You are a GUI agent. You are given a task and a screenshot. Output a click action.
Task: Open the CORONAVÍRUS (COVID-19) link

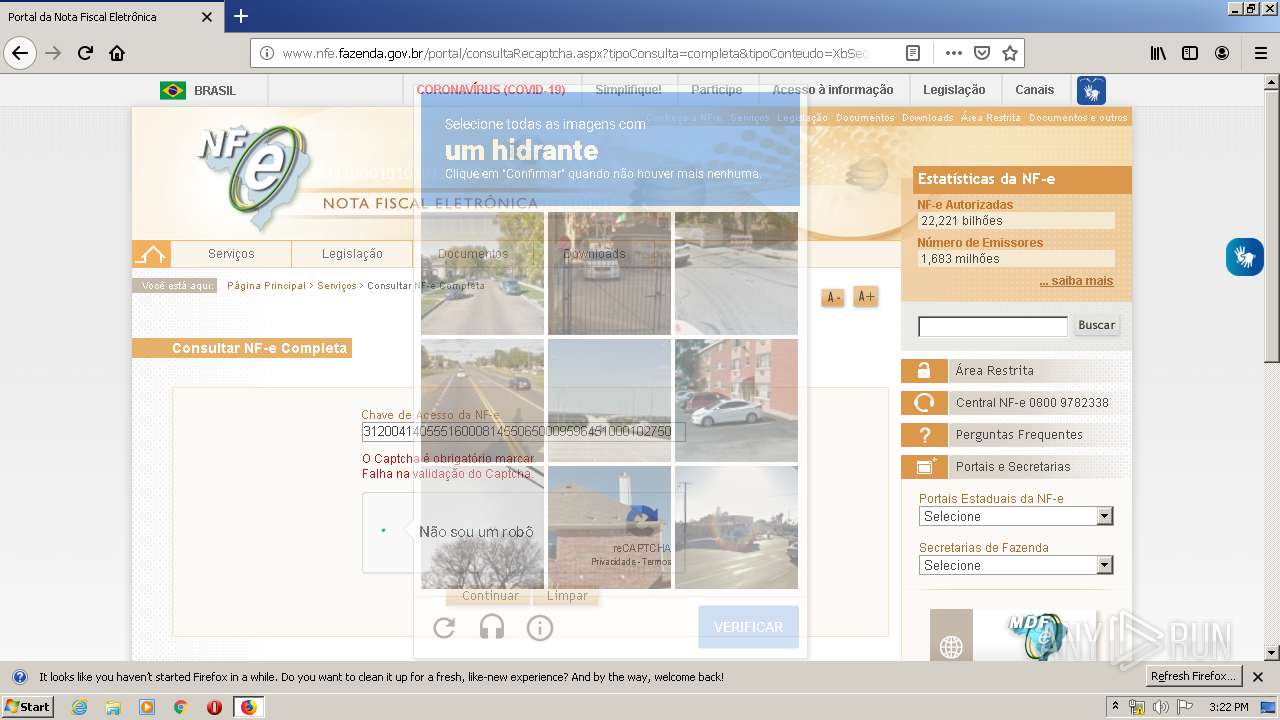click(491, 90)
